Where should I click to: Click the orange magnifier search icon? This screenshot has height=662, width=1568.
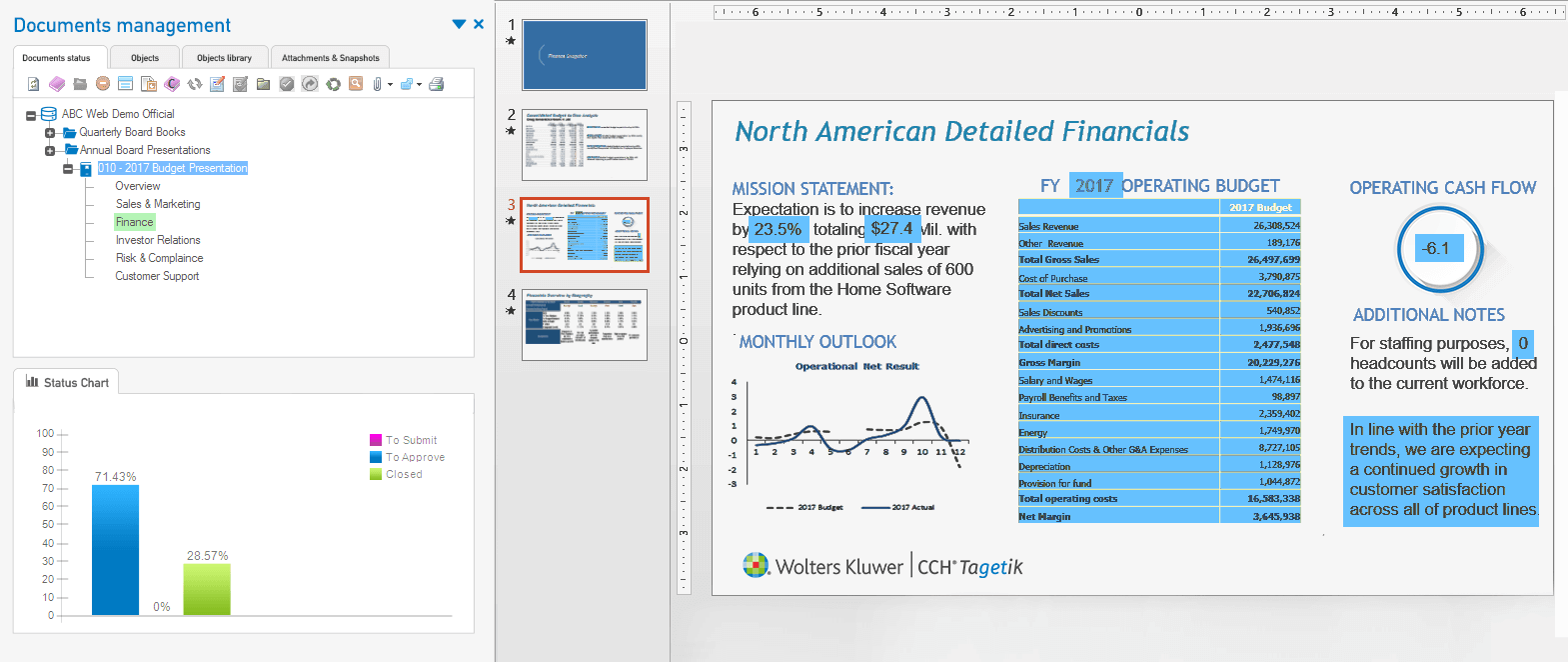355,84
